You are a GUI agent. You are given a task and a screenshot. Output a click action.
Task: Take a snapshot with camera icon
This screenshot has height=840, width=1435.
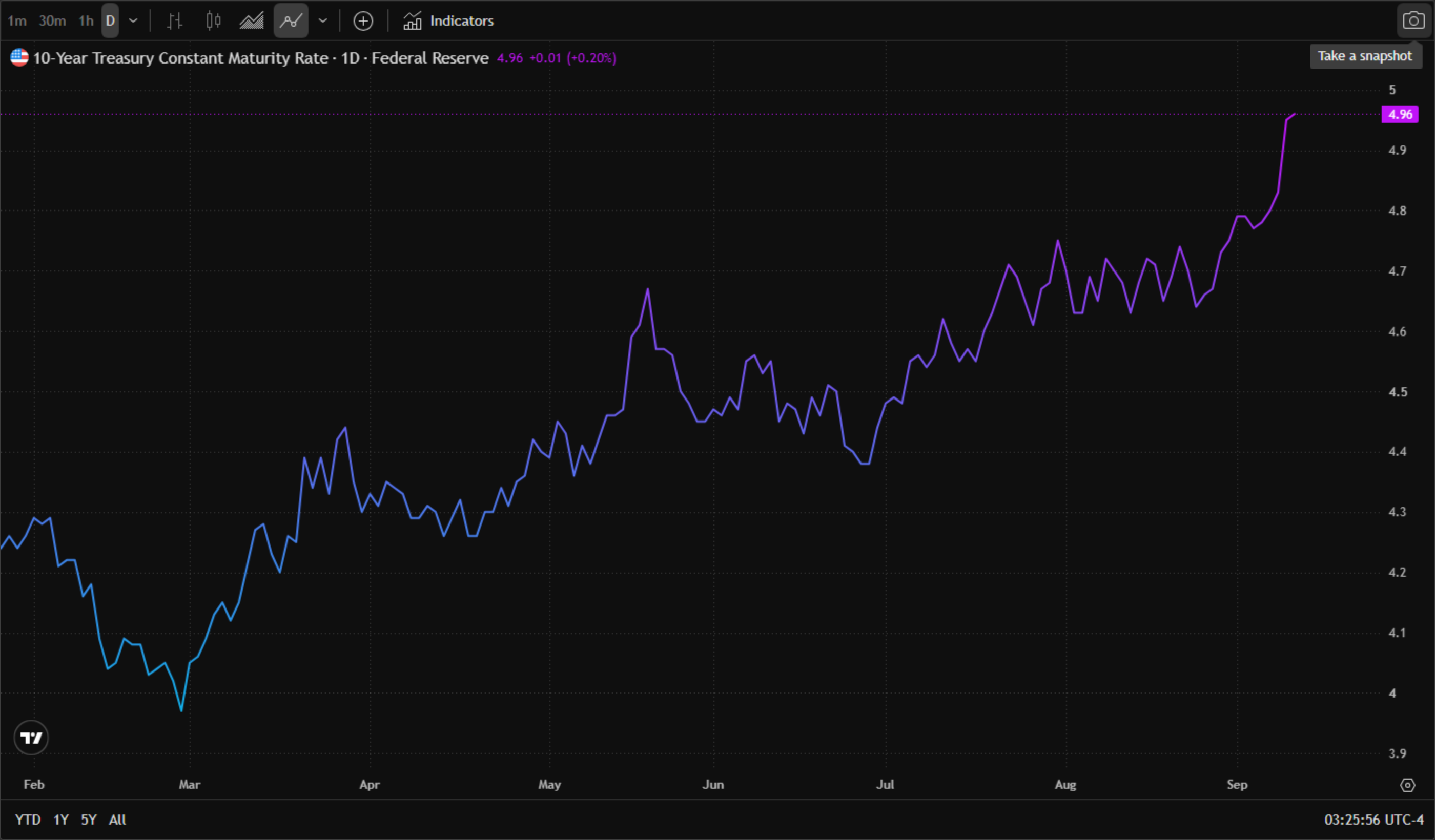(x=1414, y=21)
